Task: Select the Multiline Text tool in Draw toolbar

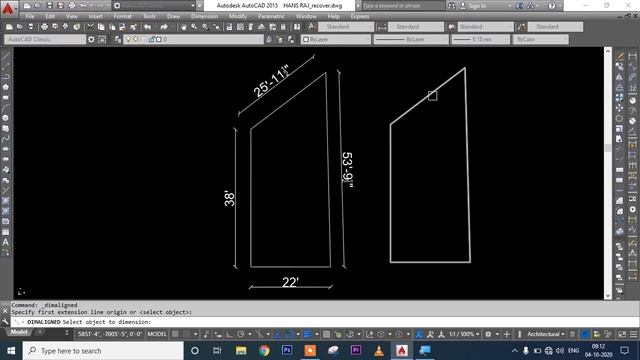Action: (x=6, y=242)
